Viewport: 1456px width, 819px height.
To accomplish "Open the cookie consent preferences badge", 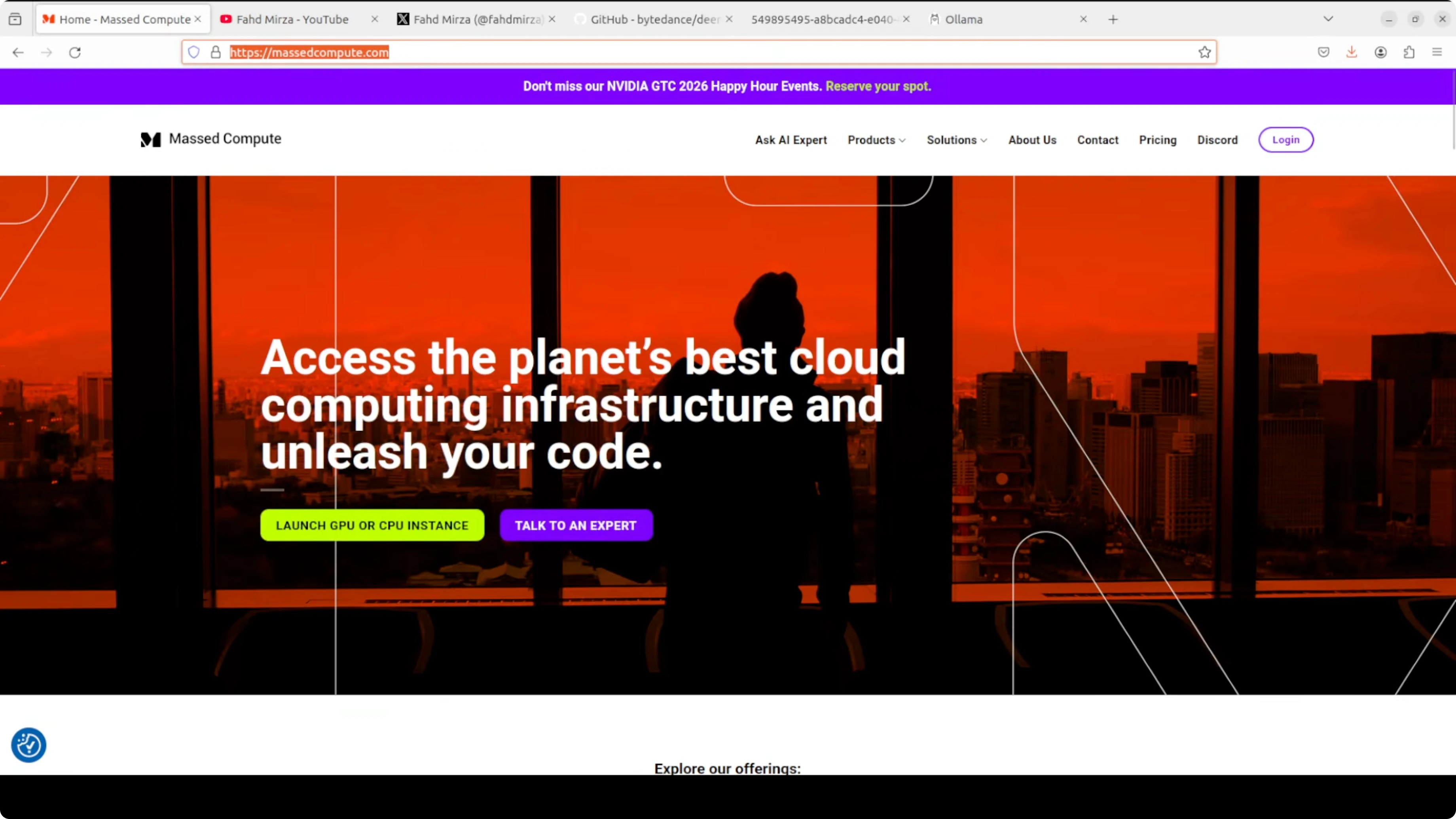I will point(28,745).
